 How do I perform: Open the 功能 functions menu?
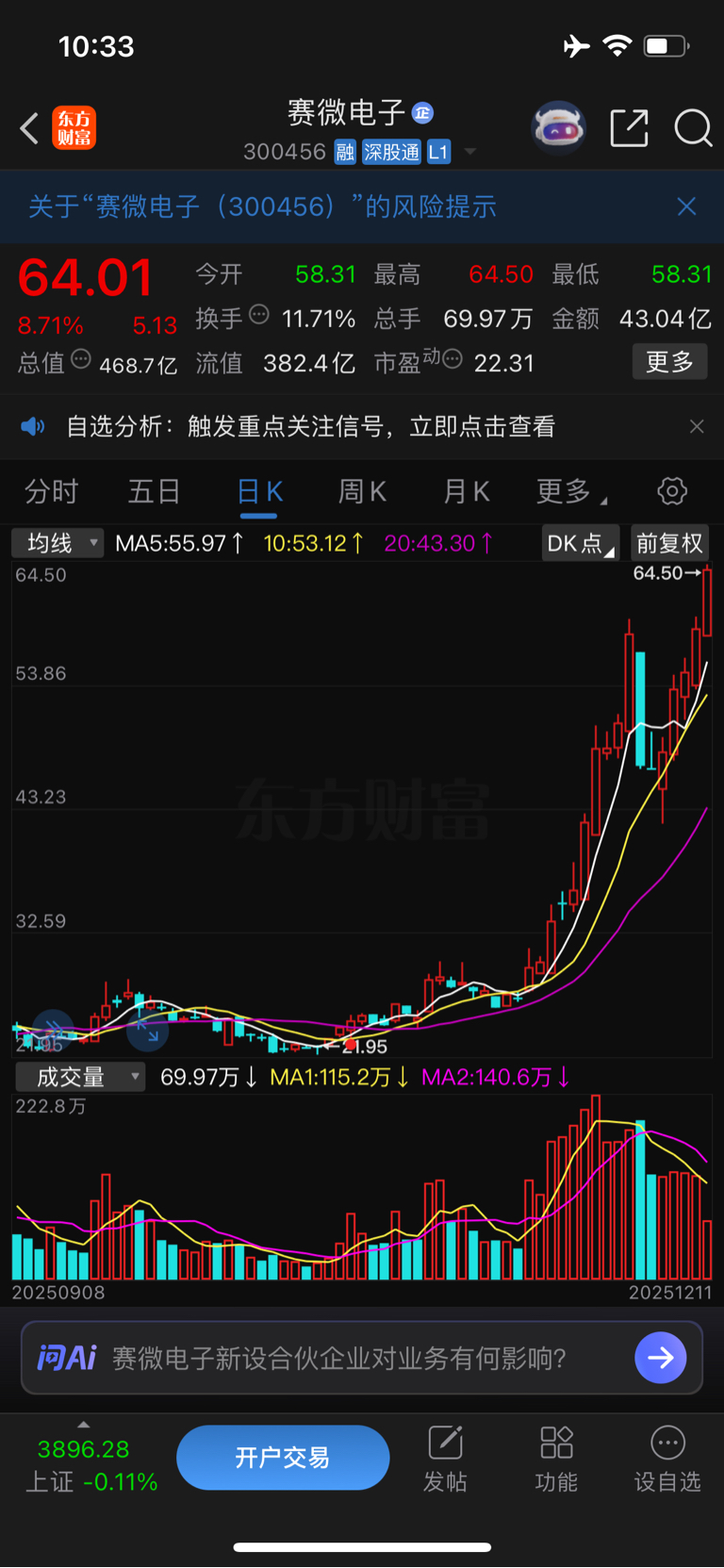556,1460
